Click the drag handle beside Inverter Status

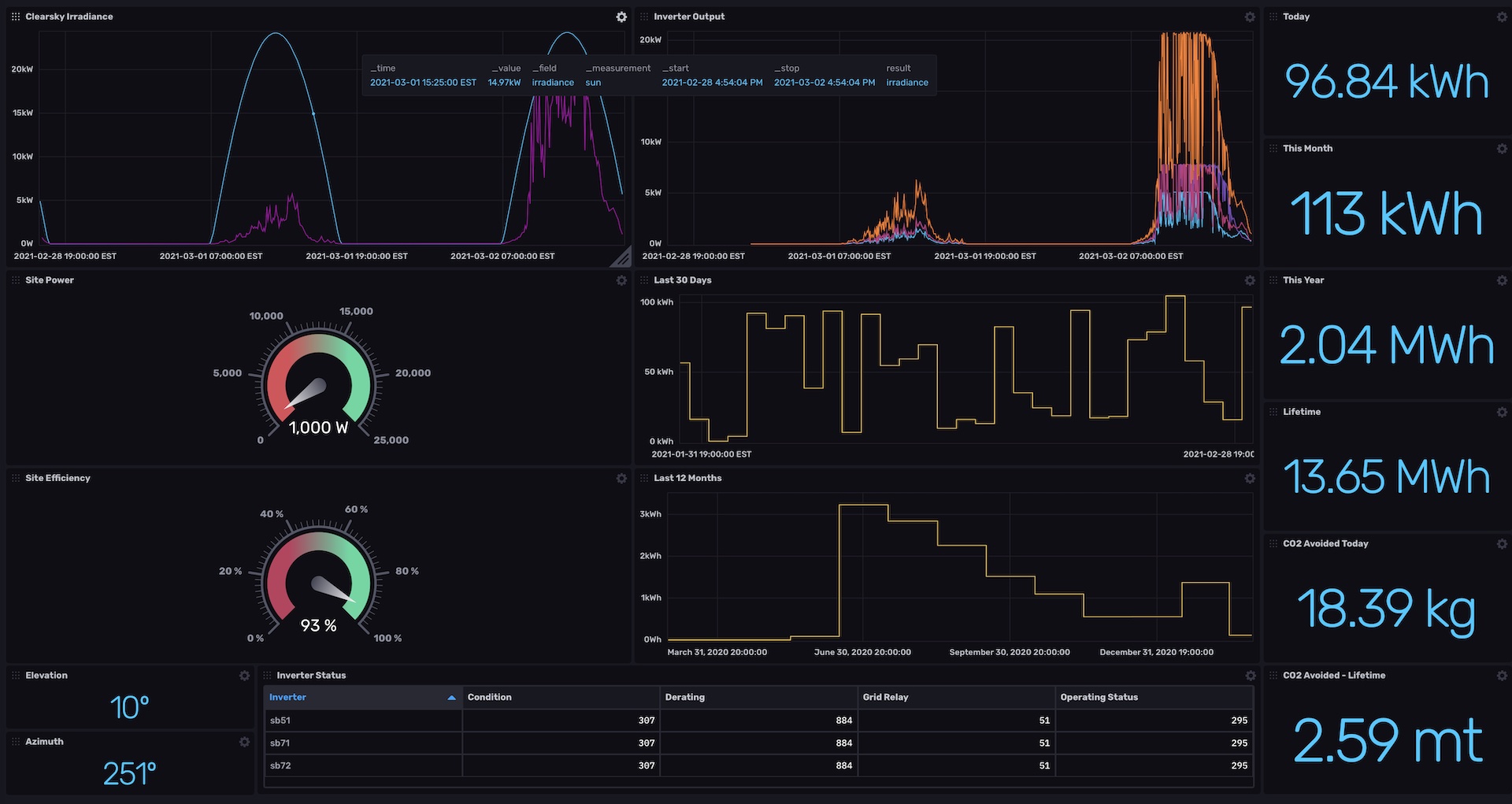point(267,676)
